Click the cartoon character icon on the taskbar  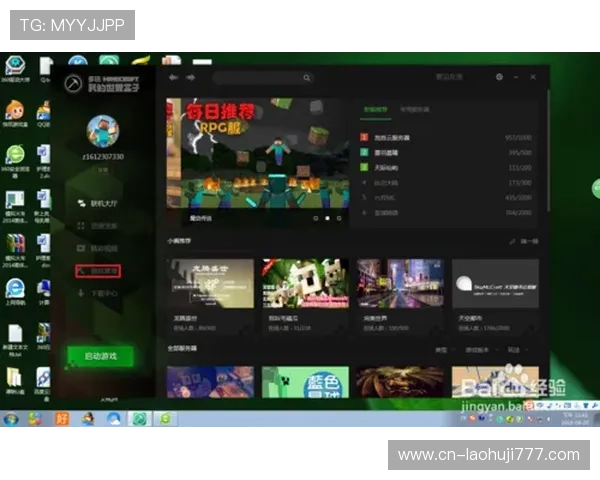click(88, 419)
